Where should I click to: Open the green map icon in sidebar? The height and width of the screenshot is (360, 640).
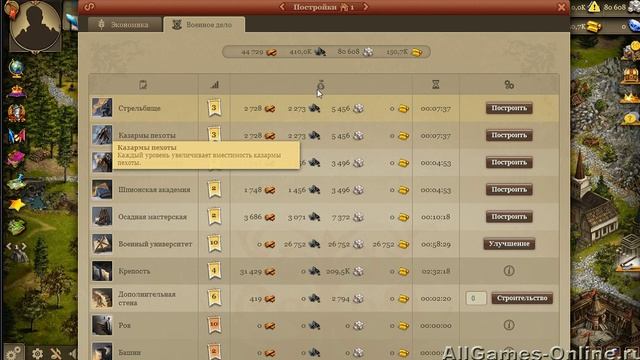tap(16, 181)
